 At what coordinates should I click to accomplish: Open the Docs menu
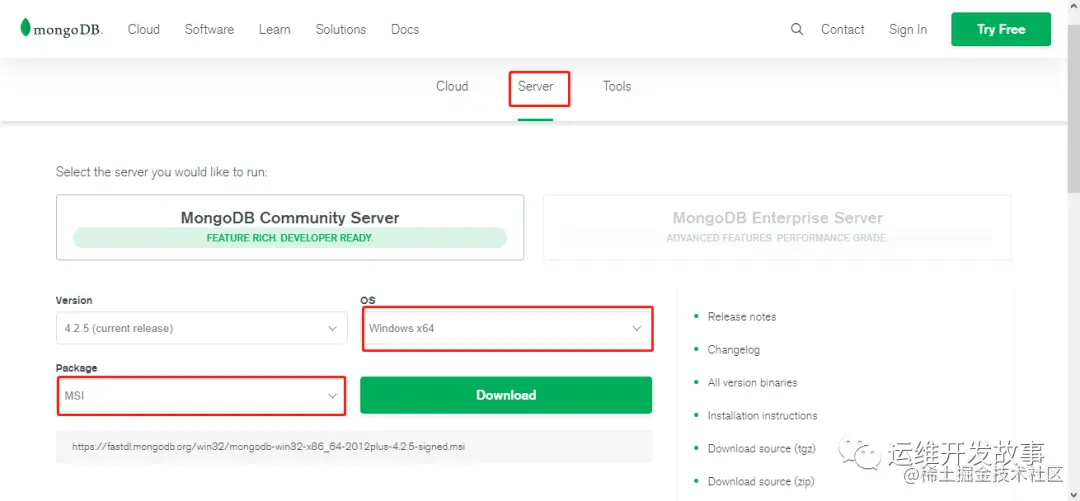coord(405,29)
